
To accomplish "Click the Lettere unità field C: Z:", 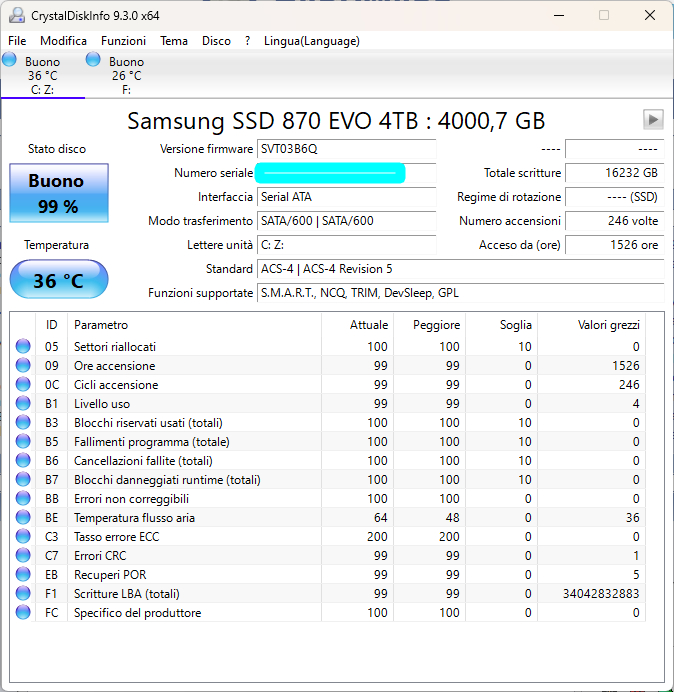I will (346, 245).
